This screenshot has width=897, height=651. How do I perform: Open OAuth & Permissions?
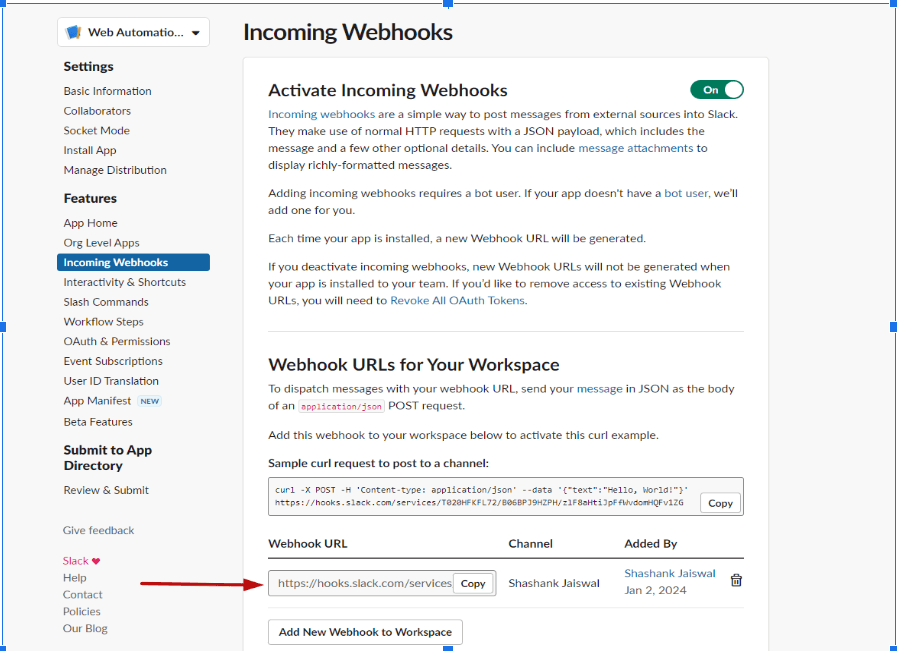coord(117,342)
